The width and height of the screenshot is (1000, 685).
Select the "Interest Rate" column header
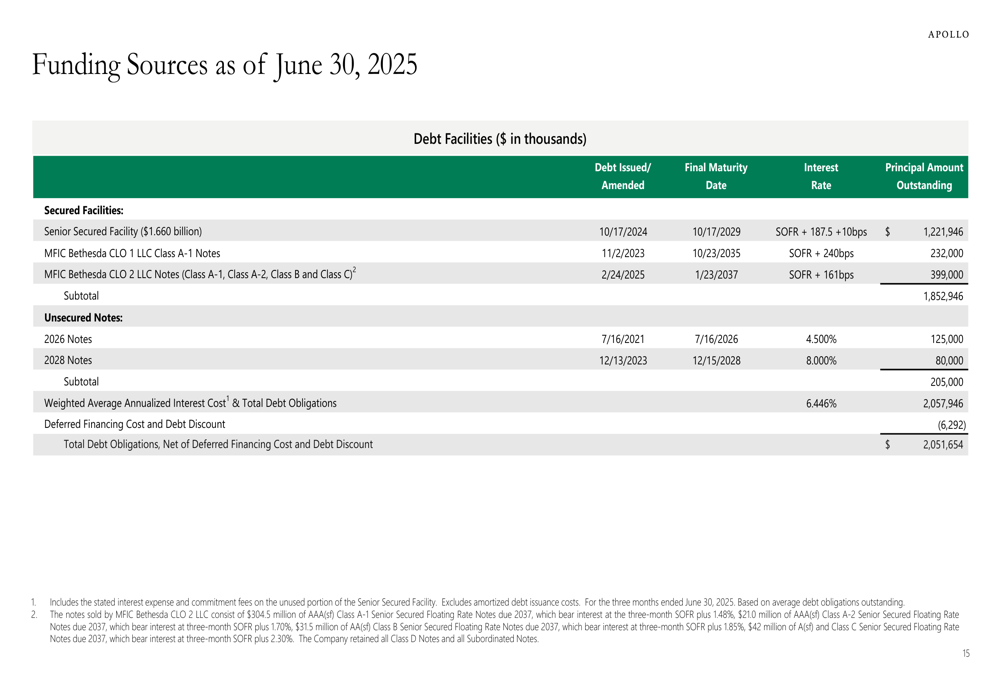tap(821, 177)
